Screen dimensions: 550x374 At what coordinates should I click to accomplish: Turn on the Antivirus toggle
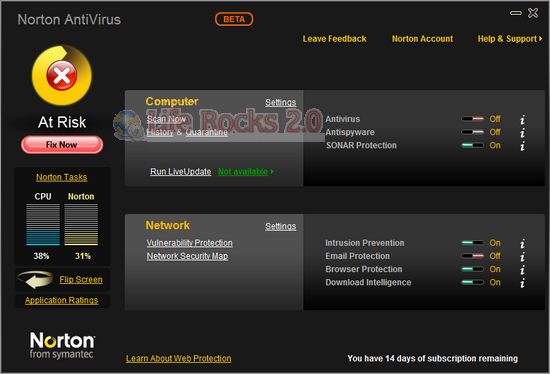point(472,119)
